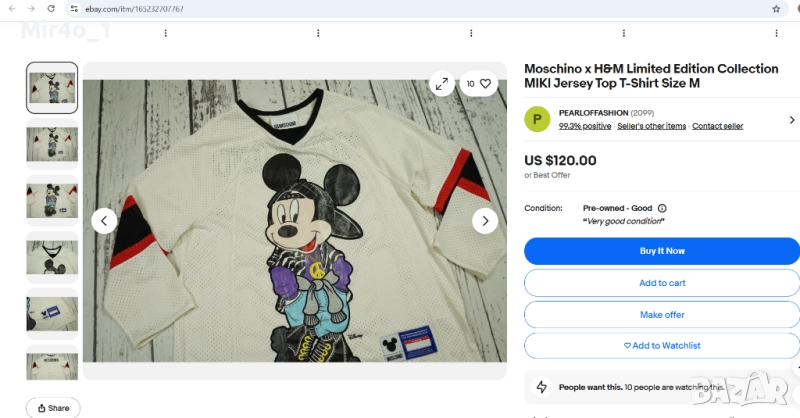Add to Watchlist
This screenshot has height=418, width=800.
click(x=662, y=346)
